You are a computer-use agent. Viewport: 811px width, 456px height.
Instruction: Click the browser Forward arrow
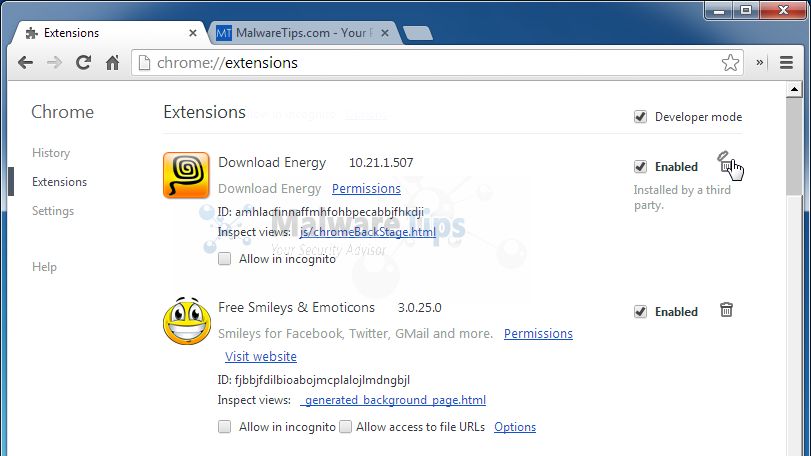click(54, 63)
